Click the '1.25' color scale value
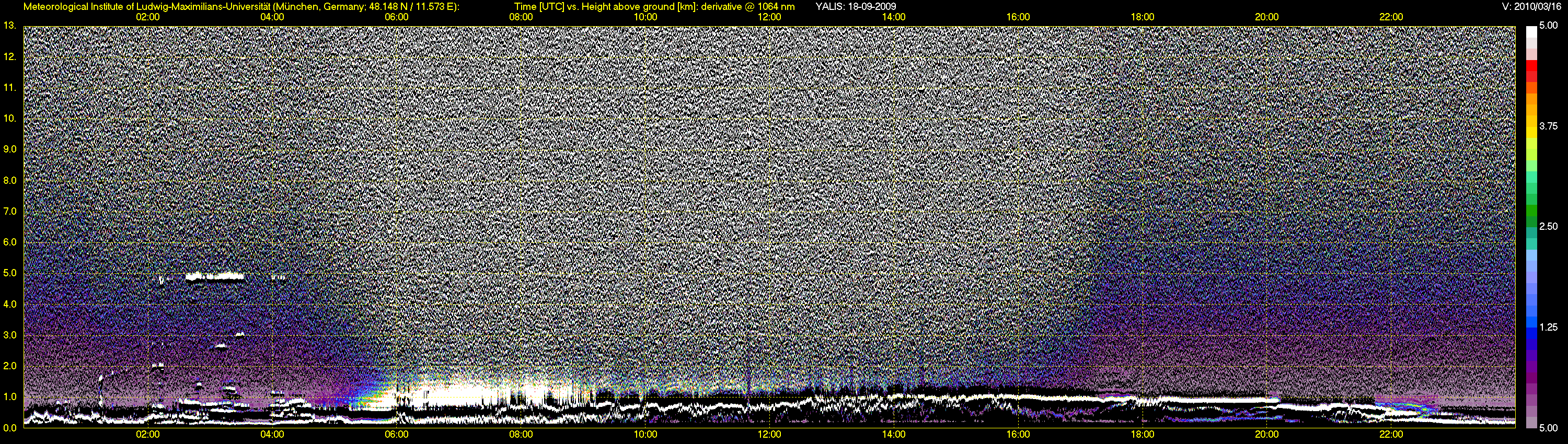The width and height of the screenshot is (1568, 444). pos(1549,327)
